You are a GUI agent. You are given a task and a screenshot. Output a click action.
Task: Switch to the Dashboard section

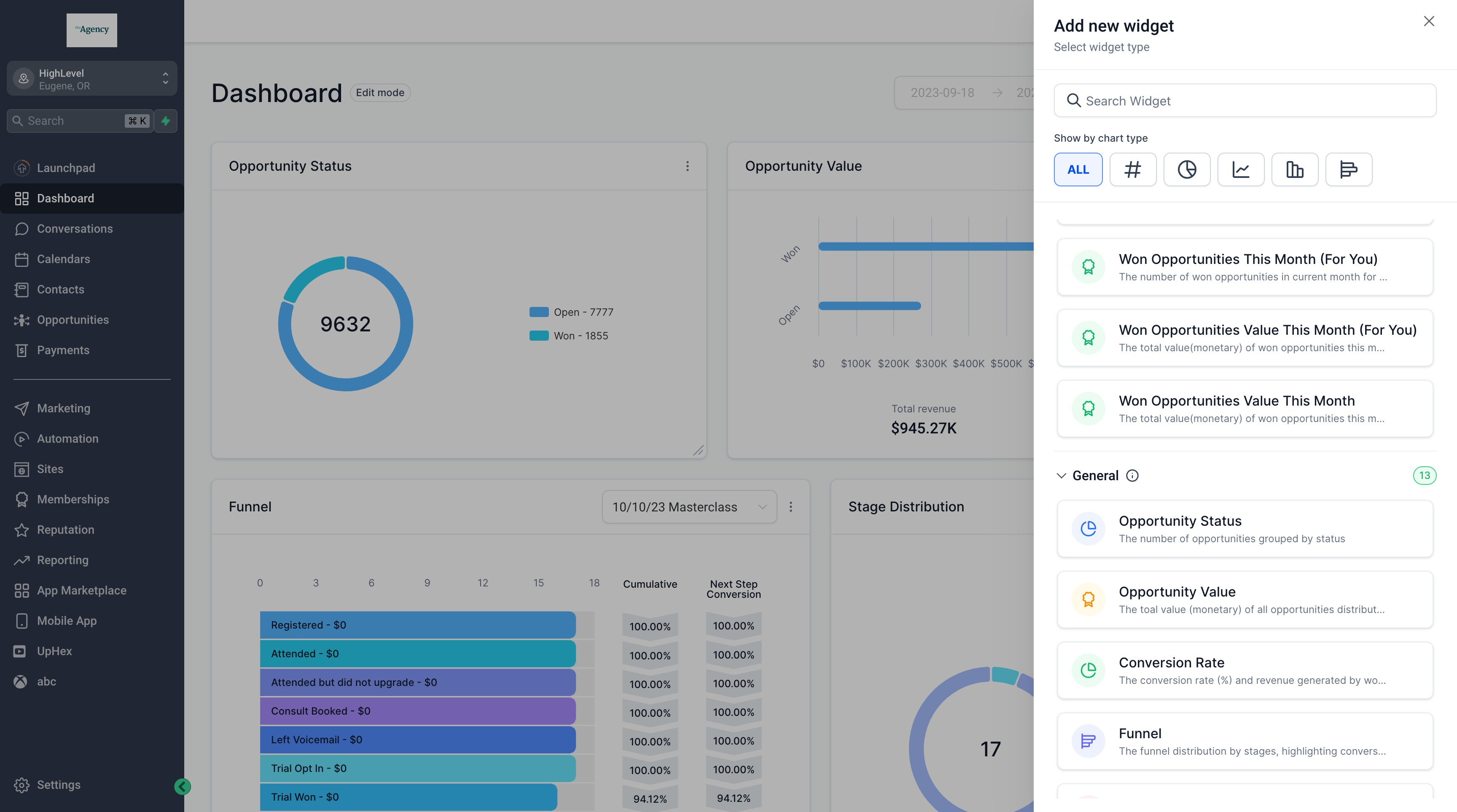click(x=65, y=198)
